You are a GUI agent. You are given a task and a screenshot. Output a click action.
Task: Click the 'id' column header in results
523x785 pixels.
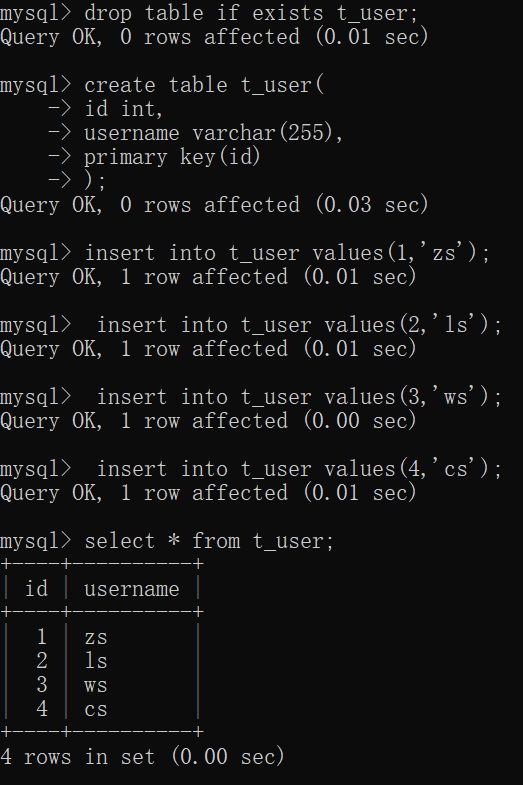37,589
